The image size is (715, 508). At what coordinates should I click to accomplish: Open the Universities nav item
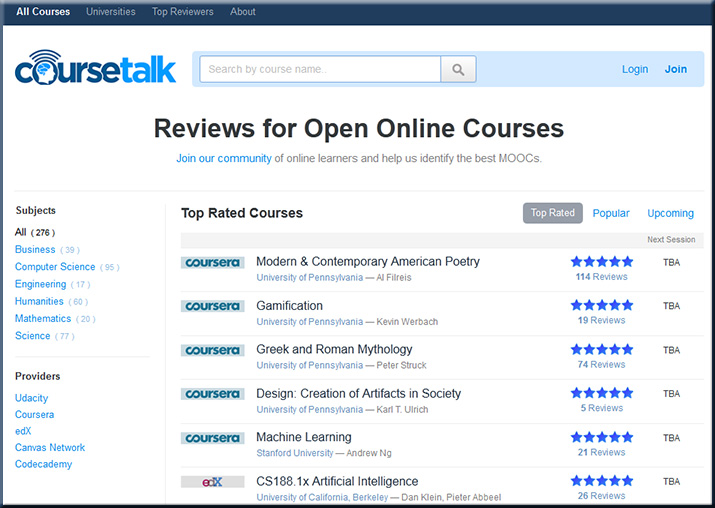[x=111, y=12]
